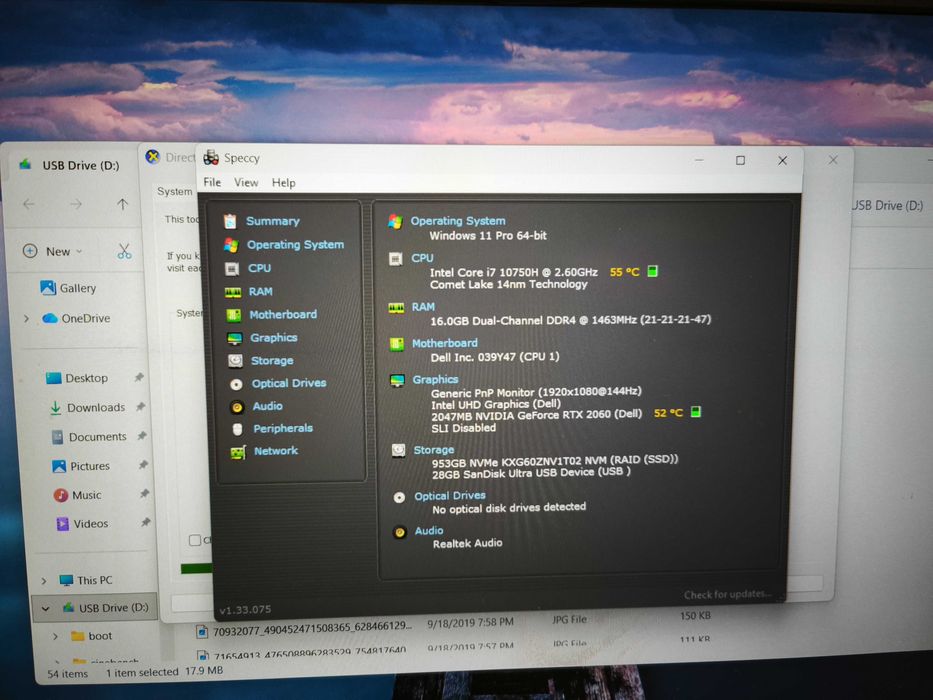Open Videos folder in File Explorer sidebar
This screenshot has width=933, height=700.
(x=82, y=524)
